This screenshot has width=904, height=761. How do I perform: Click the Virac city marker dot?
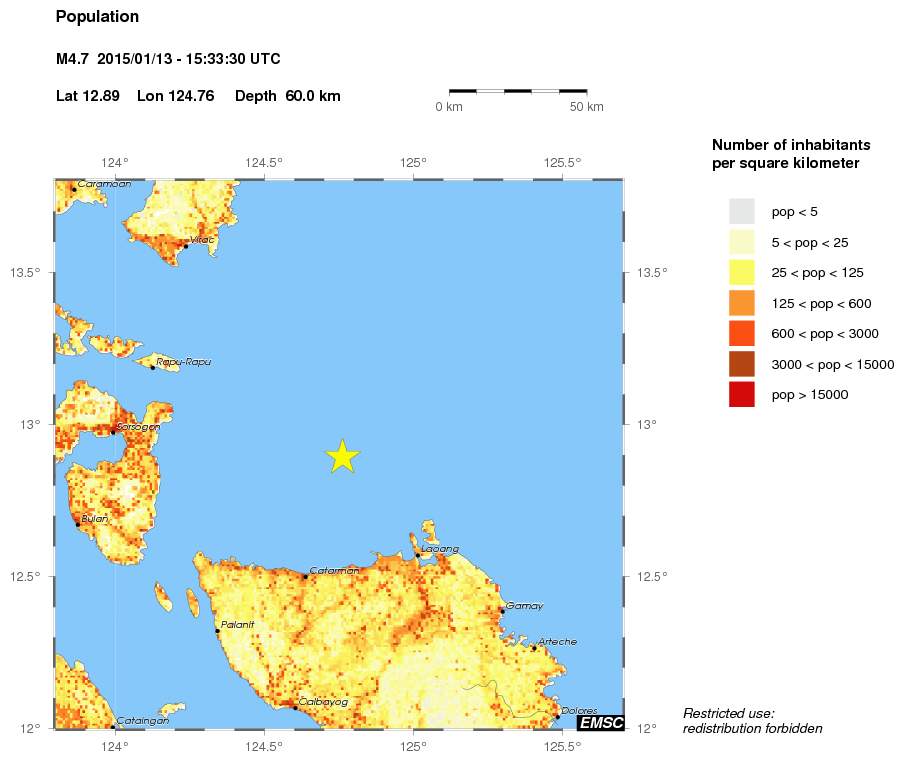185,246
